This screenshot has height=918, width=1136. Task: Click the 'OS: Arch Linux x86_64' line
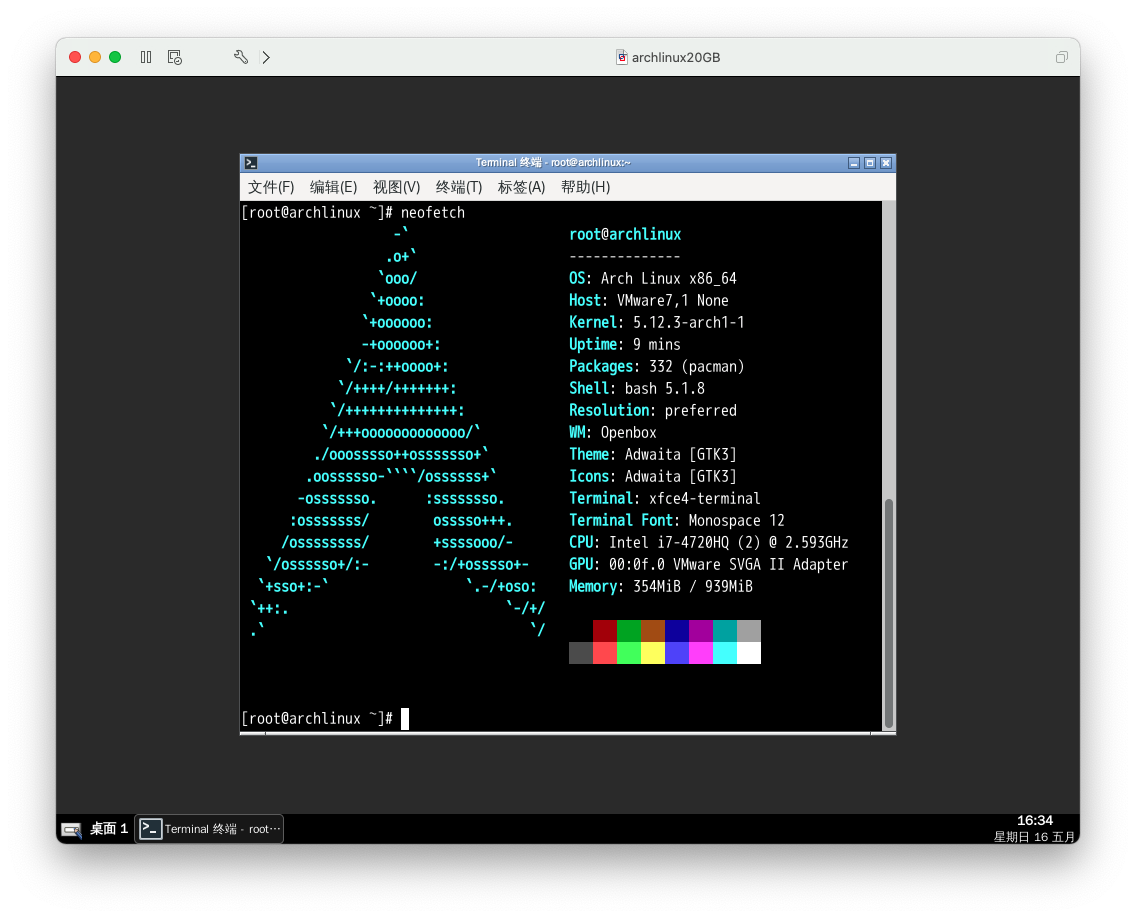point(653,279)
